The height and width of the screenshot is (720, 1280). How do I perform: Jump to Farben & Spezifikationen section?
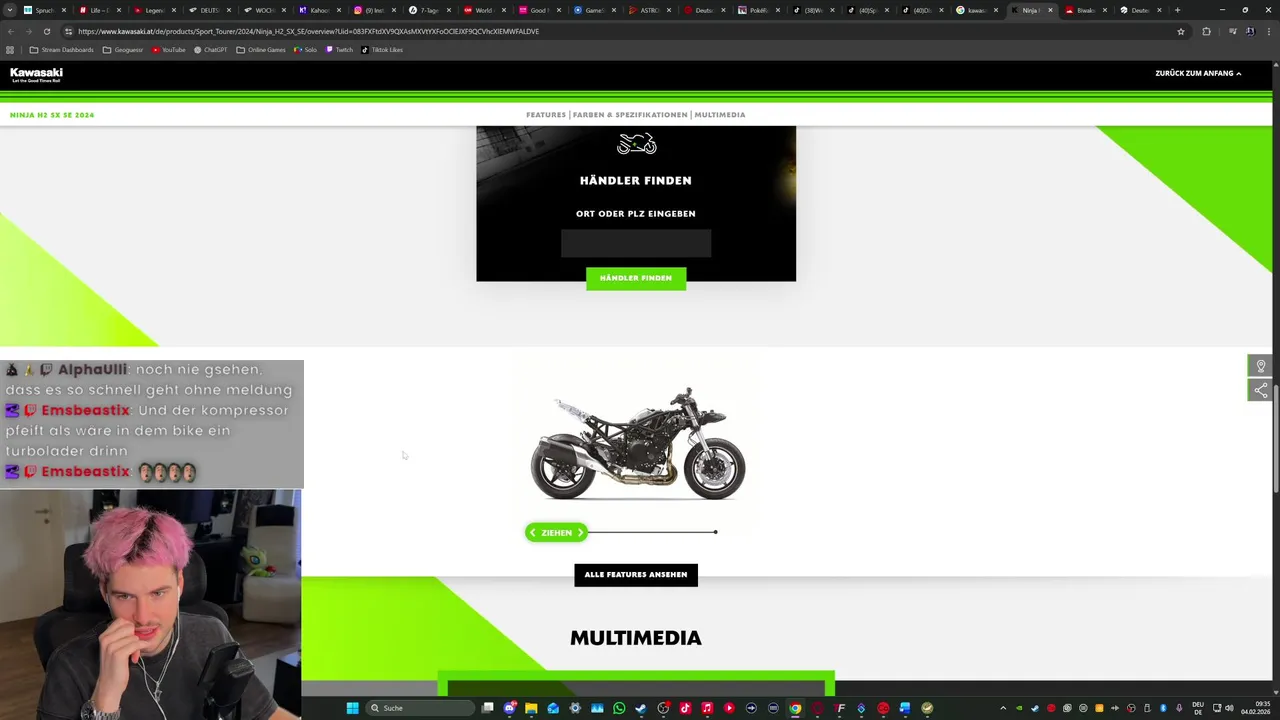pos(630,115)
